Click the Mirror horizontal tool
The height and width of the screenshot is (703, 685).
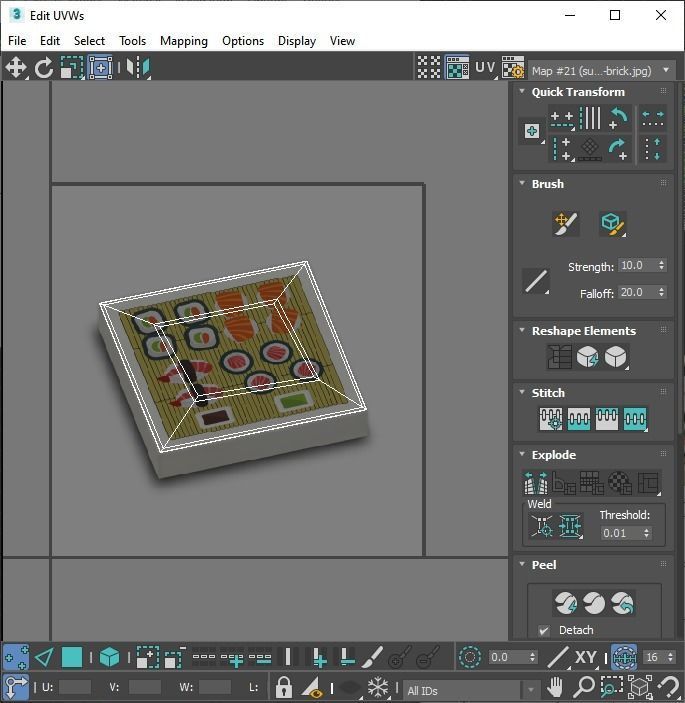pyautogui.click(x=138, y=68)
